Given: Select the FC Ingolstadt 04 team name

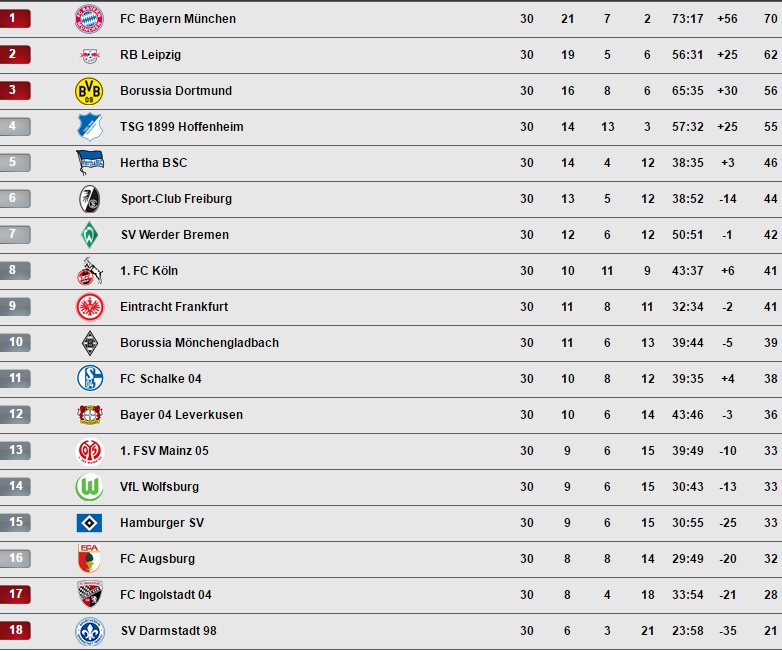Looking at the screenshot, I should pos(166,595).
